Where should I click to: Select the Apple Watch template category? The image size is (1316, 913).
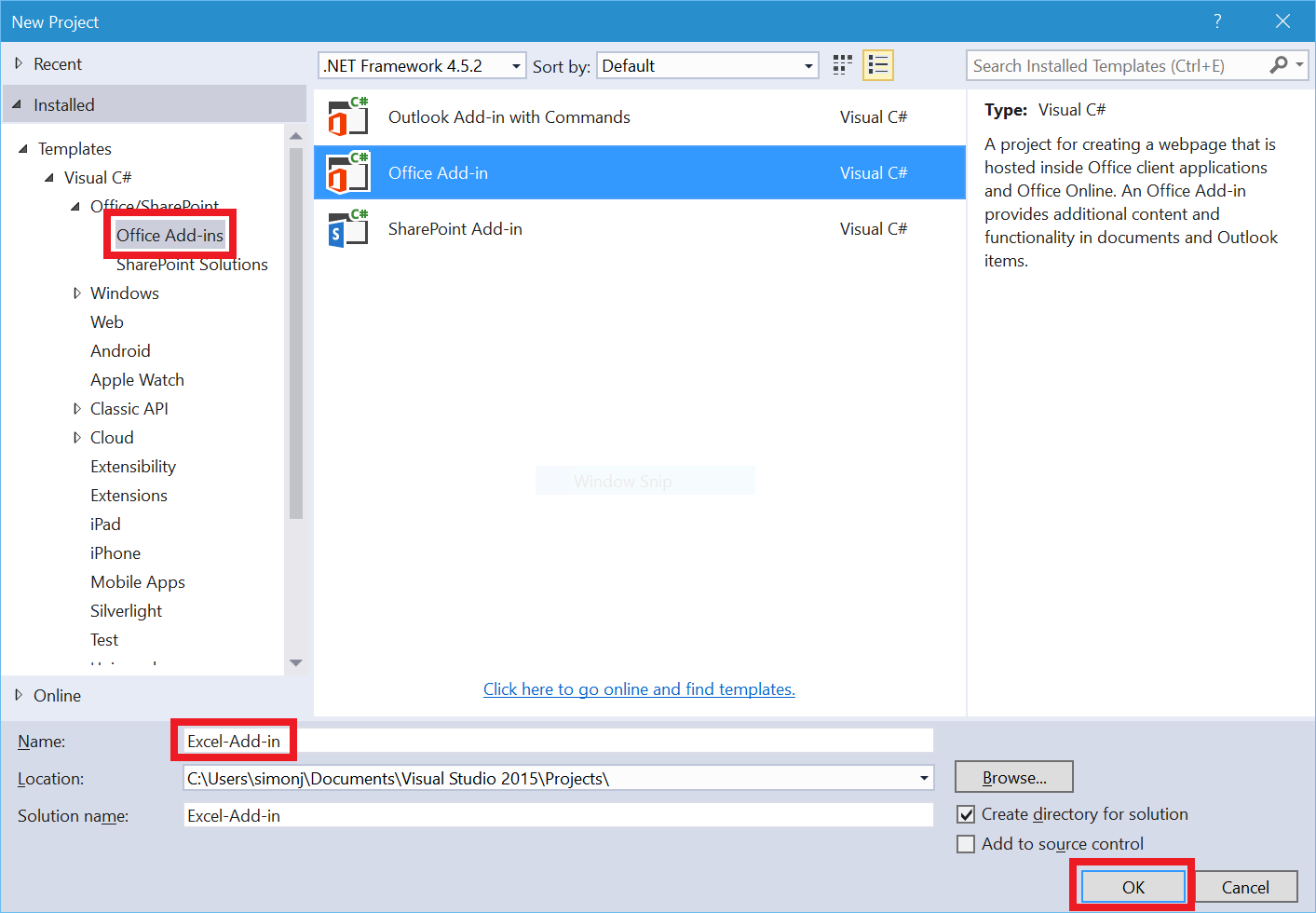137,380
